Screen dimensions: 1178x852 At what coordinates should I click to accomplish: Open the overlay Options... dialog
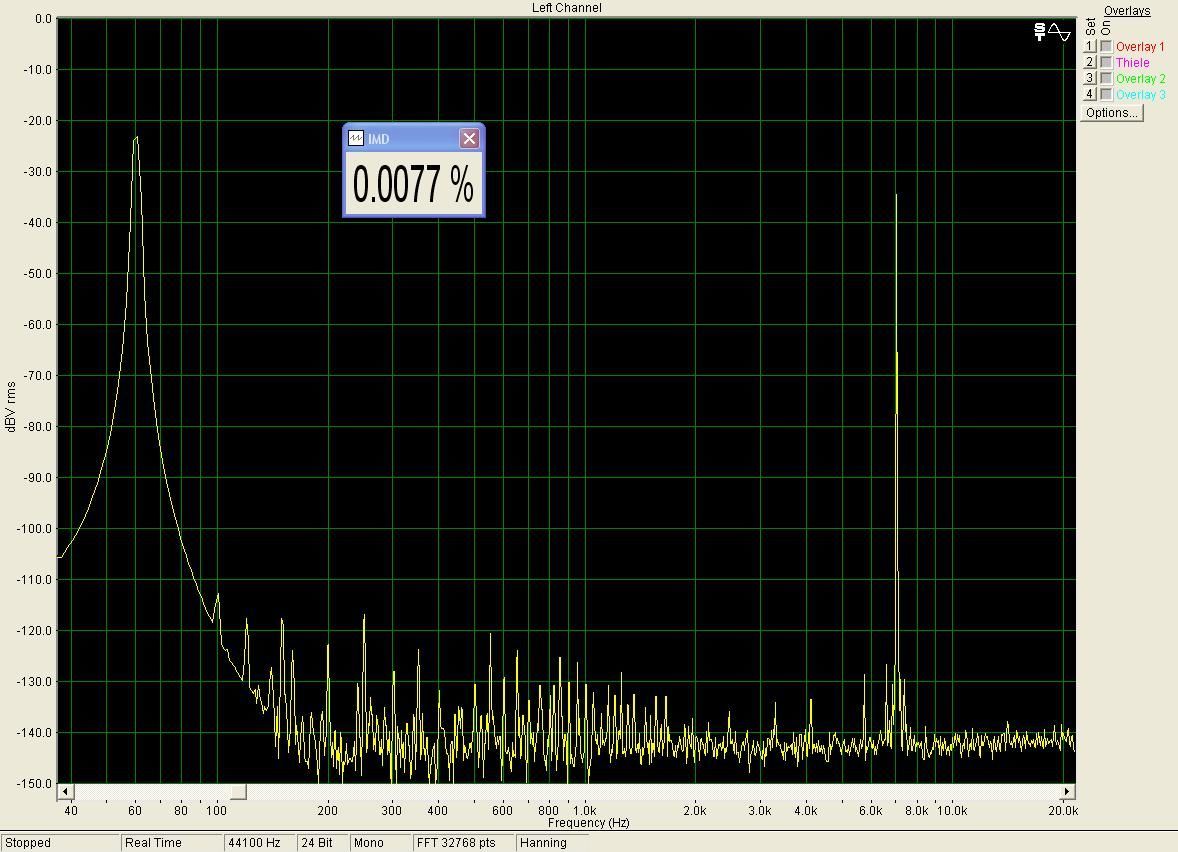tap(1112, 113)
